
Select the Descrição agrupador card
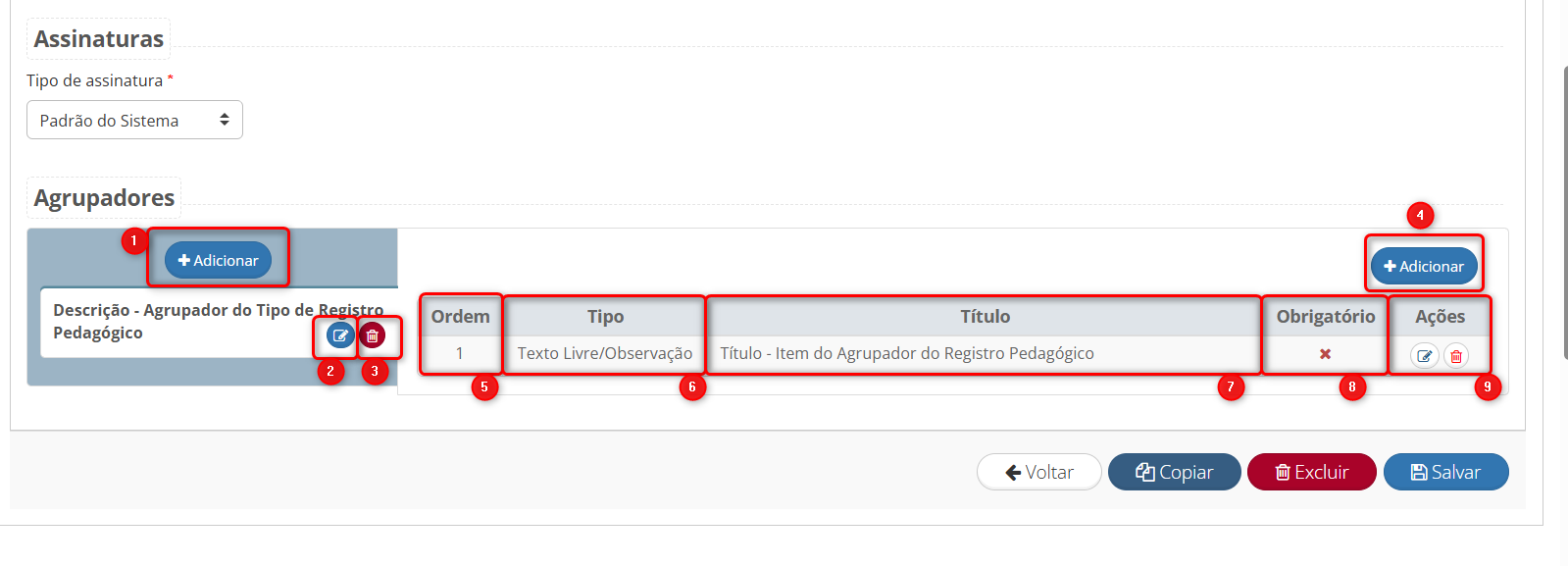(x=177, y=322)
